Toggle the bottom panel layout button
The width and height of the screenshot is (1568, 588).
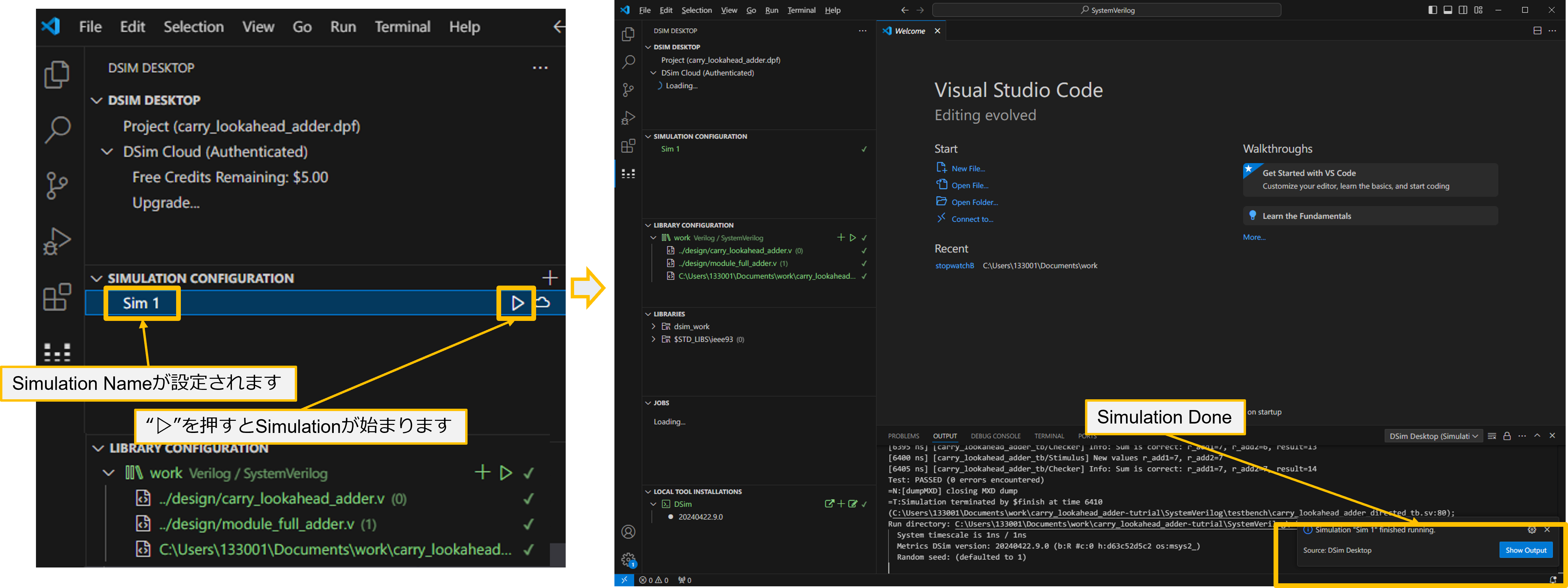click(1447, 10)
